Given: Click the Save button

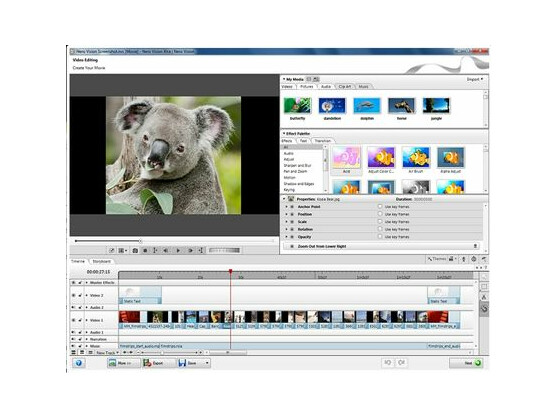Looking at the screenshot, I should tap(190, 363).
